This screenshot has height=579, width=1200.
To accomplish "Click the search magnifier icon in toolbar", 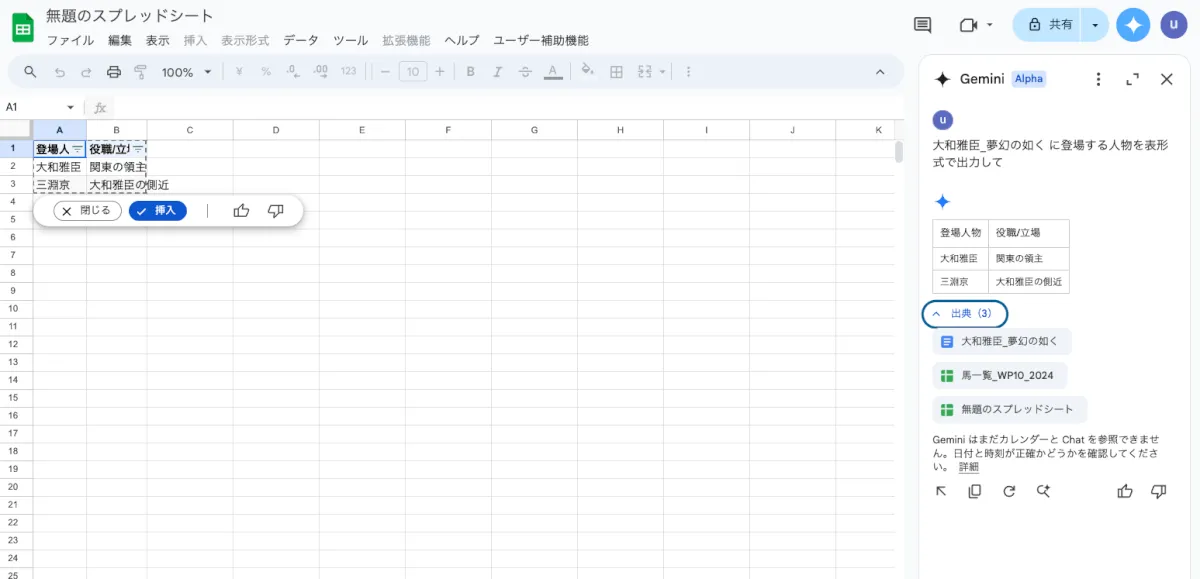I will pyautogui.click(x=30, y=72).
